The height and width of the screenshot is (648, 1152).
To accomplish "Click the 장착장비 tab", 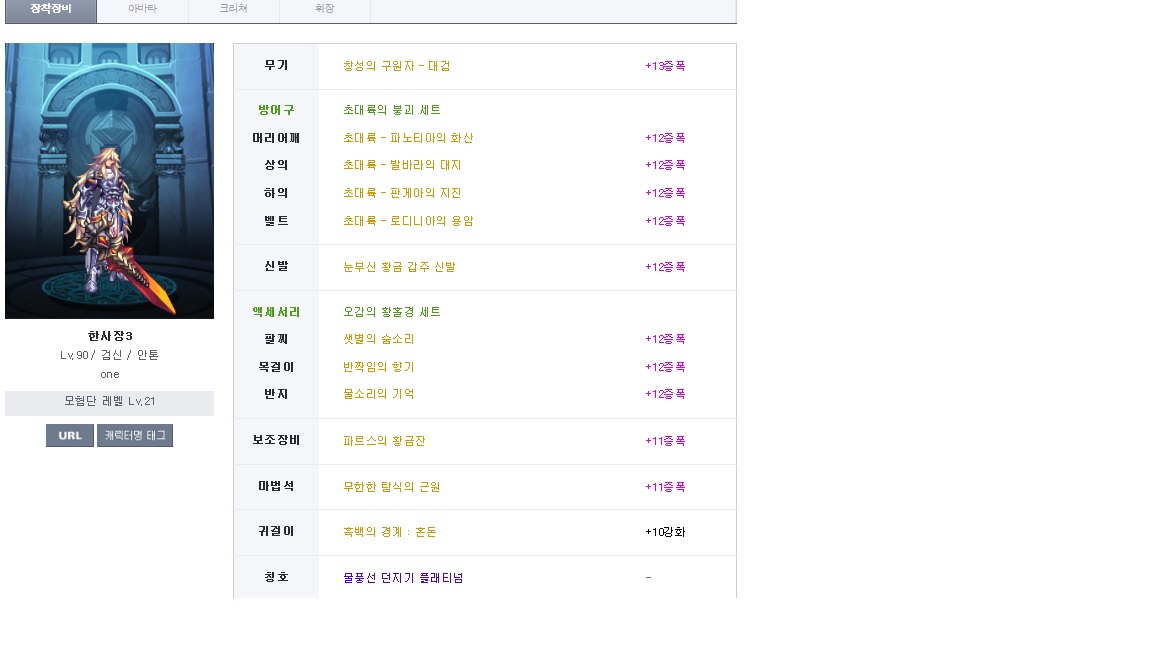I will (x=50, y=9).
